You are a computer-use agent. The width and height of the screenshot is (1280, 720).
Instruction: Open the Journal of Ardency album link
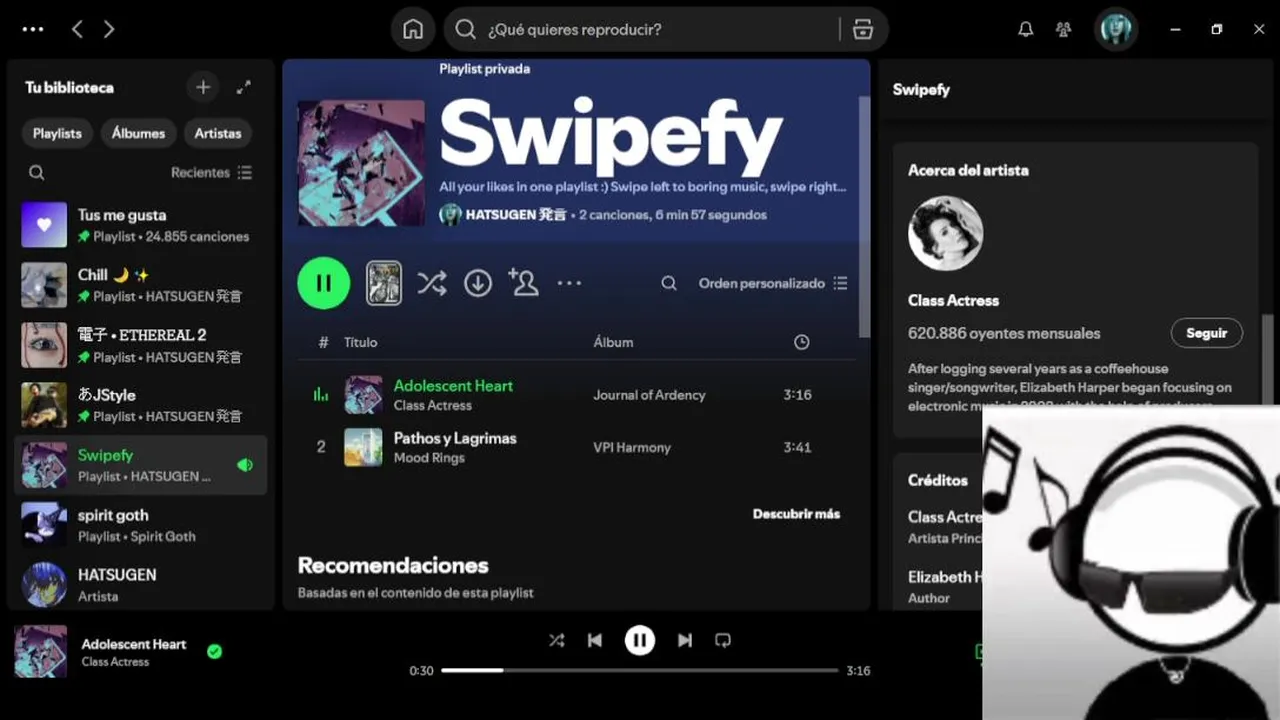649,395
